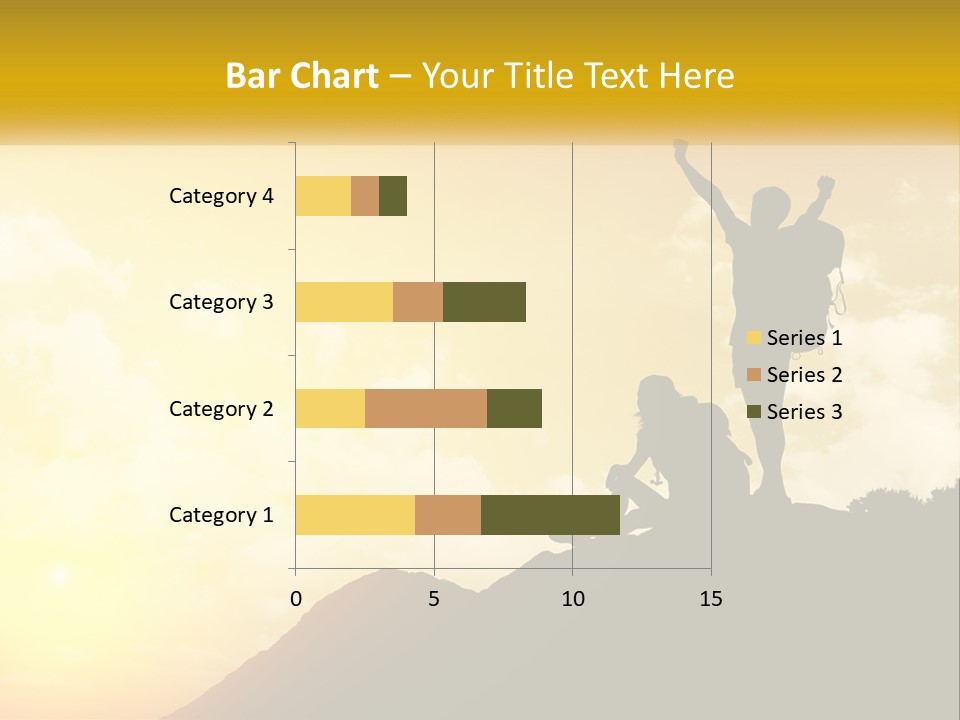960x720 pixels.
Task: Click the Category 4 axis label
Action: click(221, 196)
